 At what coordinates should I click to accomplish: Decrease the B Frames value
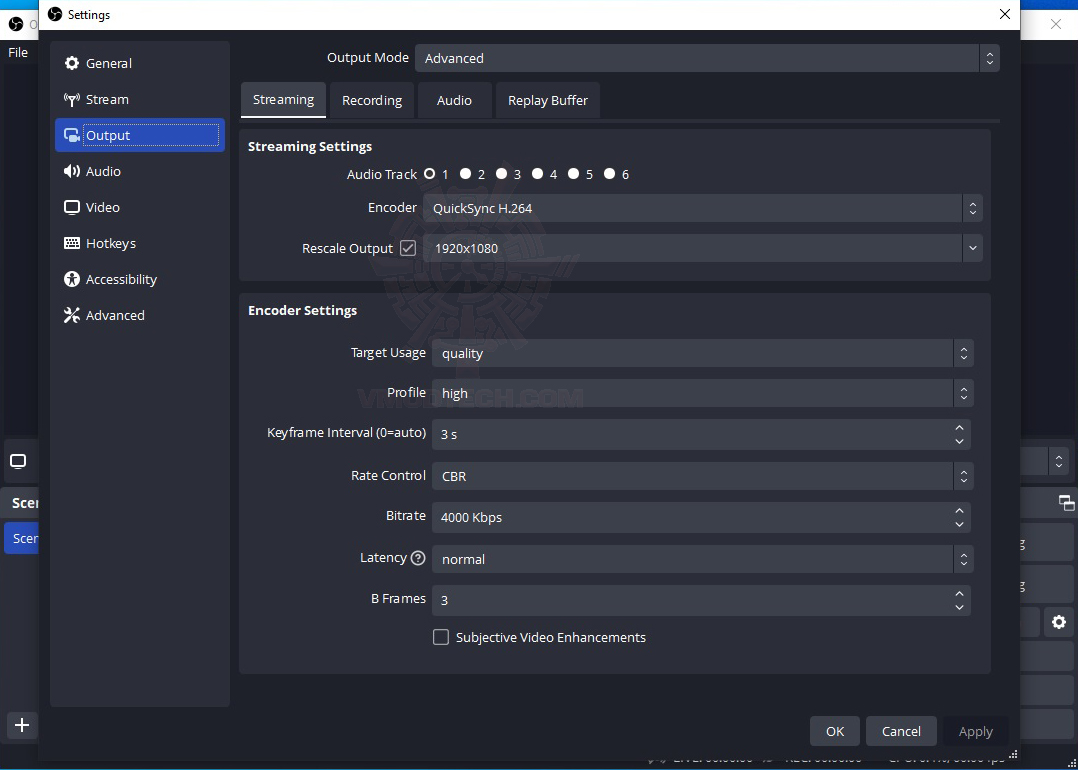960,608
